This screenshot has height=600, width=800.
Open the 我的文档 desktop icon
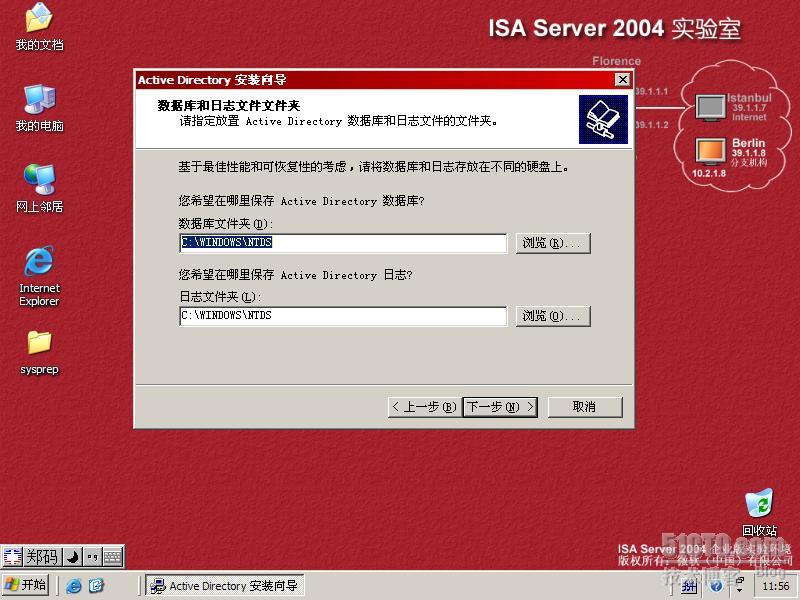click(39, 27)
